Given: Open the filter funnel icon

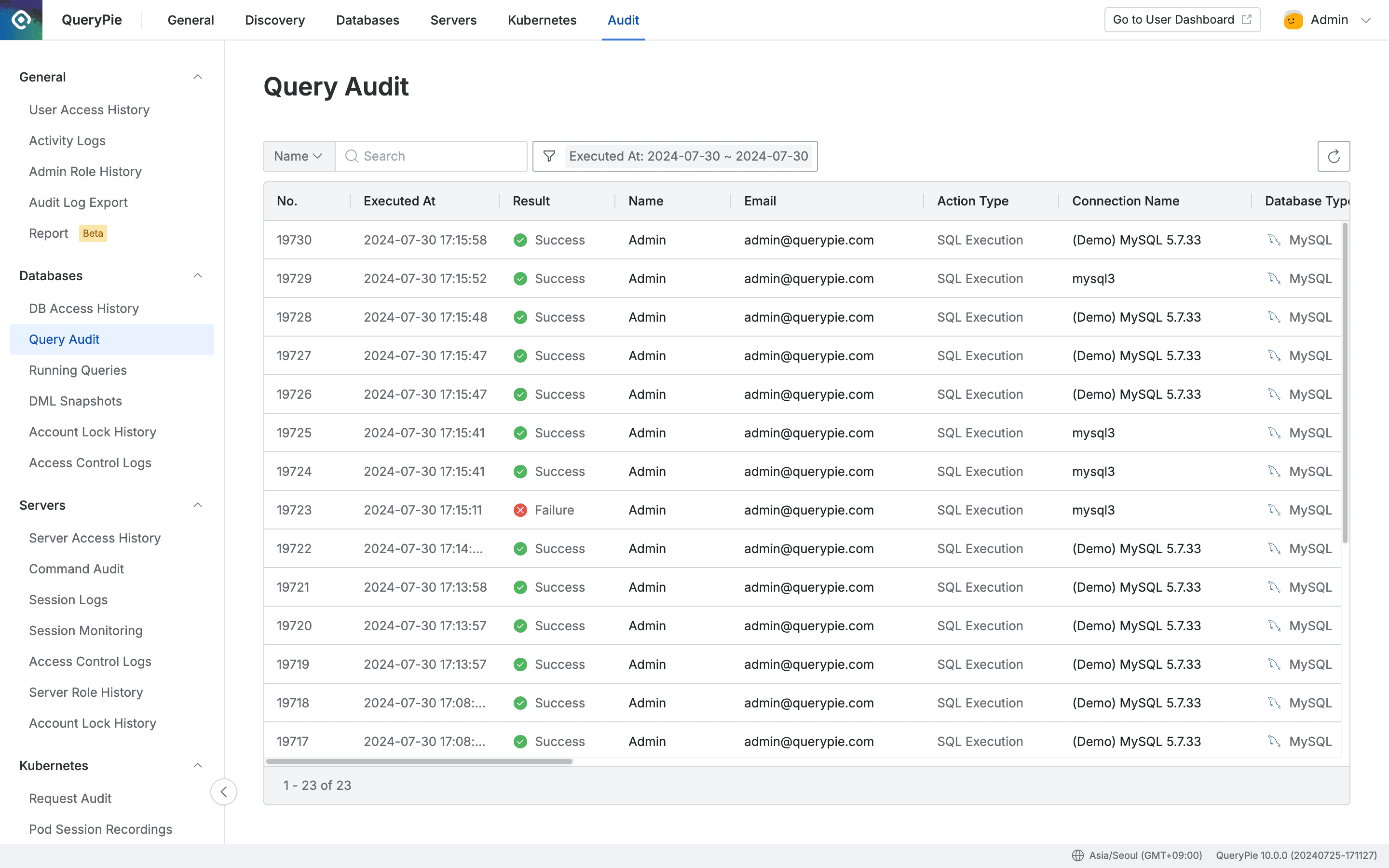Looking at the screenshot, I should [x=549, y=156].
